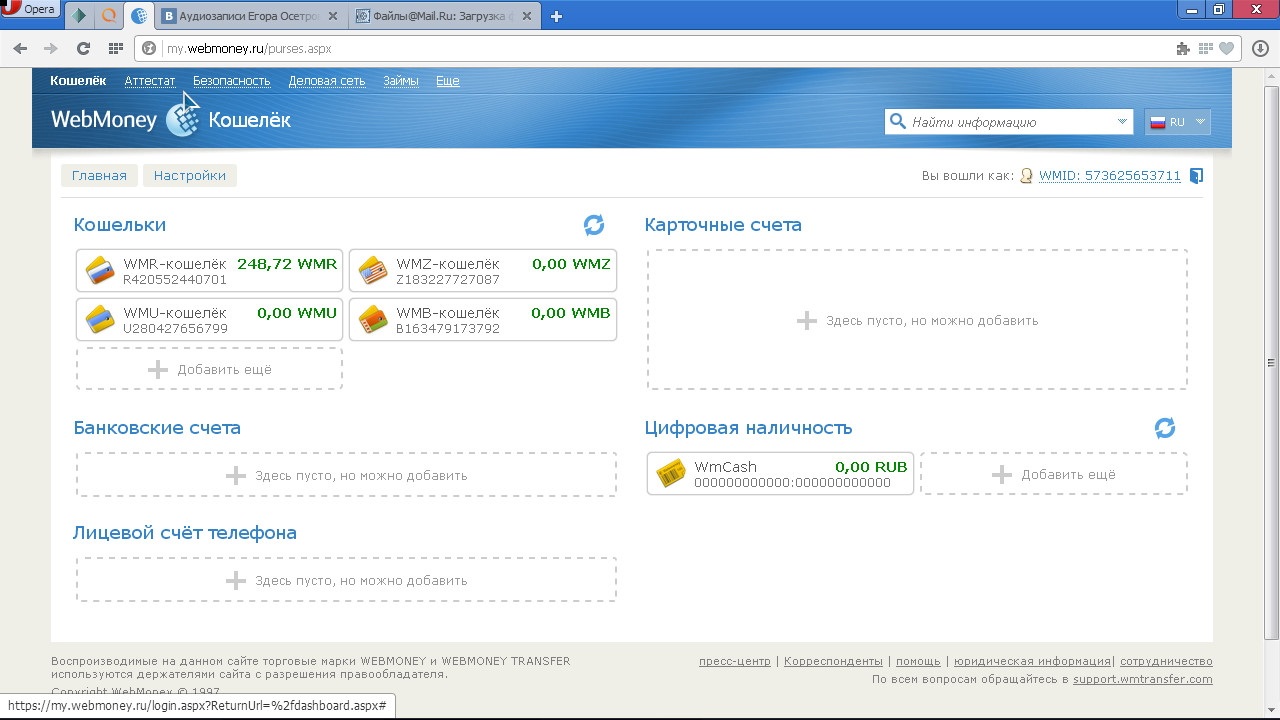This screenshot has width=1280, height=720.
Task: Add a bank account in Банковские счета
Action: (346, 475)
